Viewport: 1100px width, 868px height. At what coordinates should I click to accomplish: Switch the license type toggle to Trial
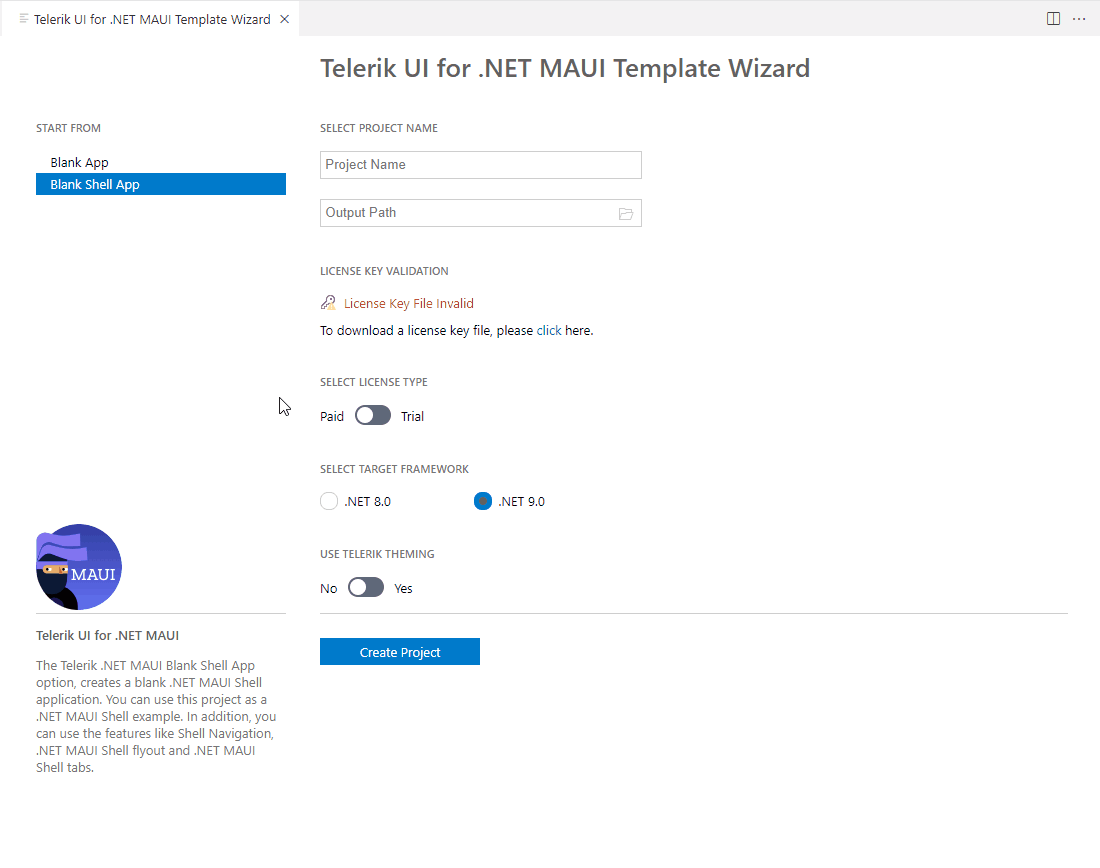click(372, 415)
